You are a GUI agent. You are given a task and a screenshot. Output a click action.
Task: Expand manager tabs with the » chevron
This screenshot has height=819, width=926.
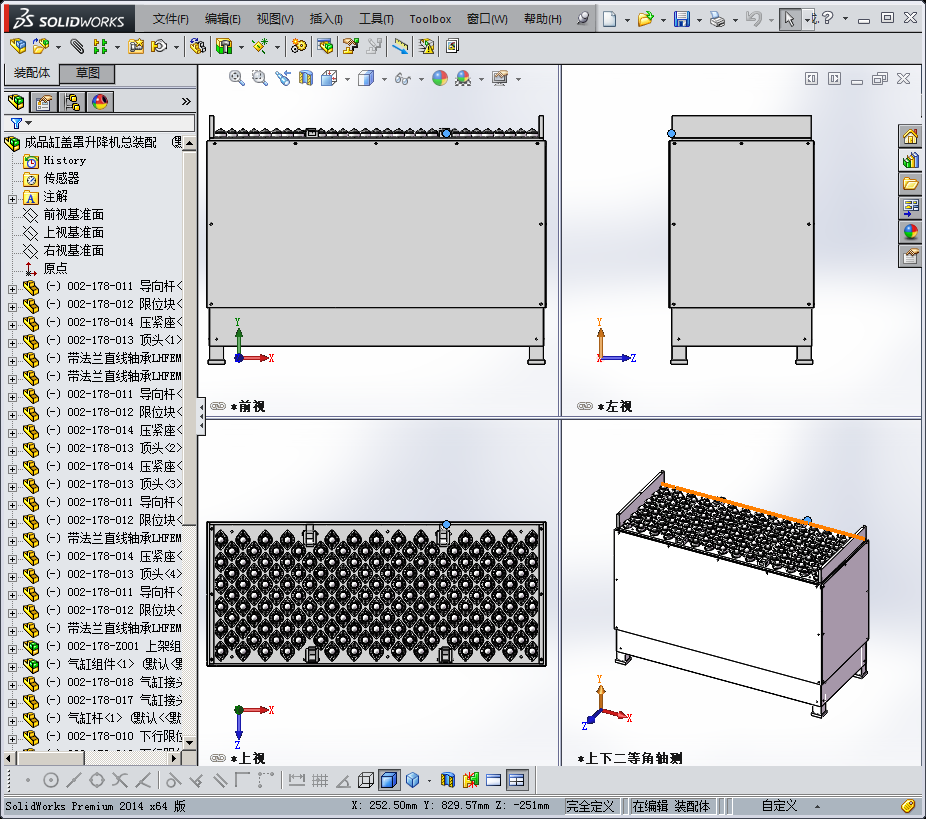pos(186,102)
